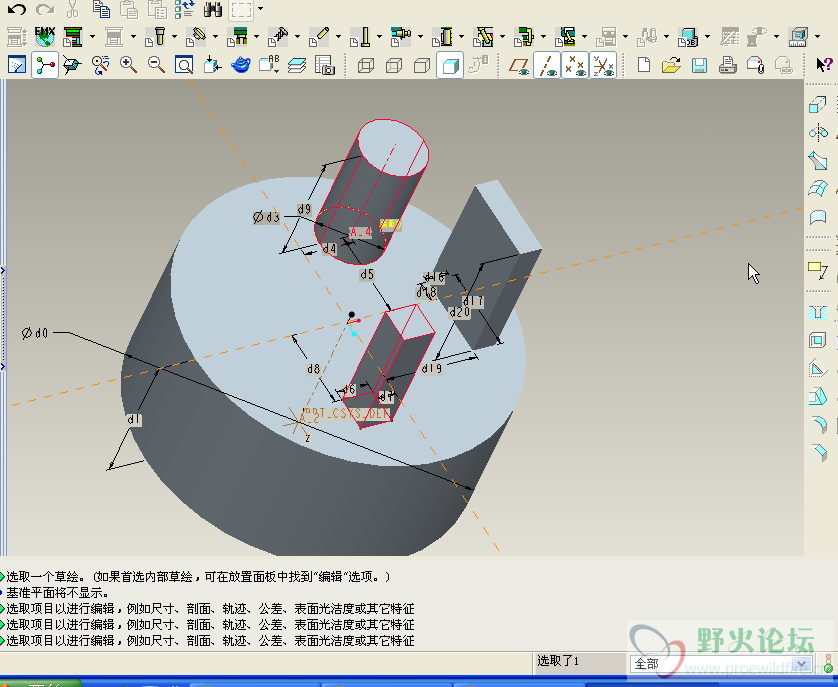This screenshot has width=838, height=687.
Task: Click the Refit to screen icon
Action: [x=184, y=65]
